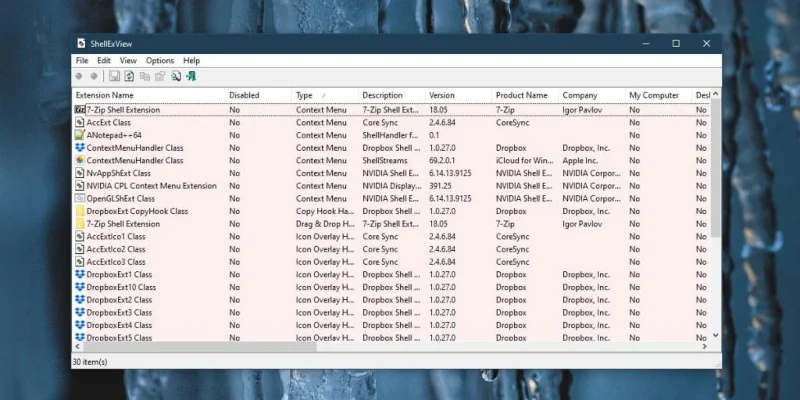
Task: Click the icon of the AccExt Class row
Action: (80, 122)
